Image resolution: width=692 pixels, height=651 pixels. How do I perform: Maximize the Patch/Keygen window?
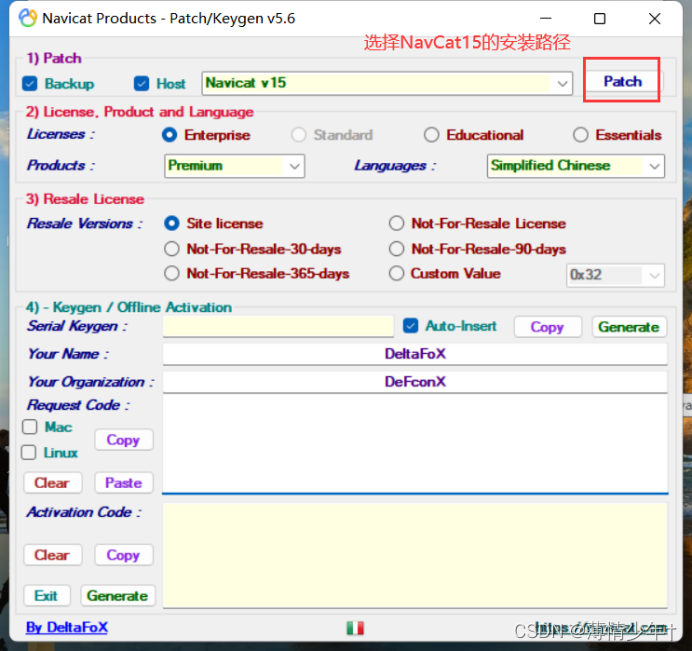599,19
